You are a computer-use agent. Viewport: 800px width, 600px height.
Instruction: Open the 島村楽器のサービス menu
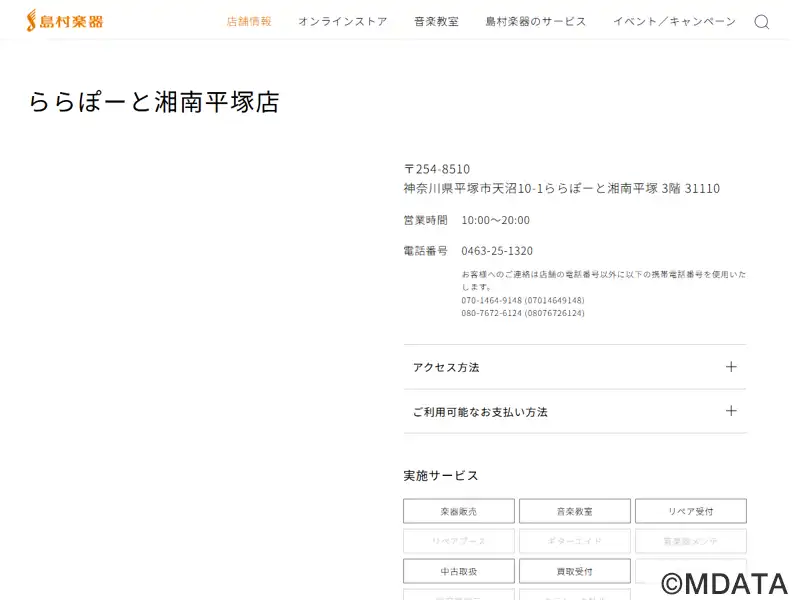pos(536,21)
